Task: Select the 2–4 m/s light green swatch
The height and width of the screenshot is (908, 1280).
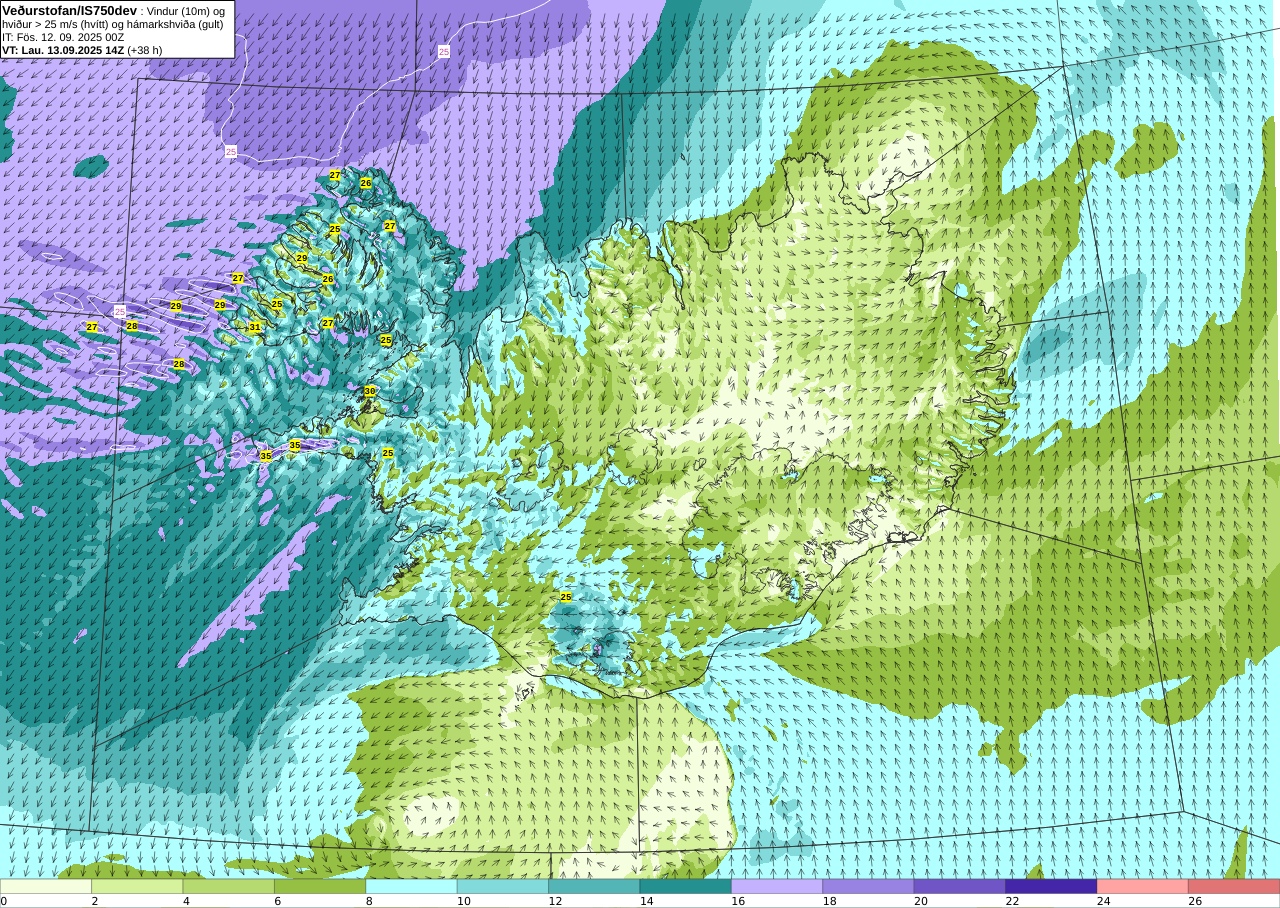Action: (x=137, y=886)
